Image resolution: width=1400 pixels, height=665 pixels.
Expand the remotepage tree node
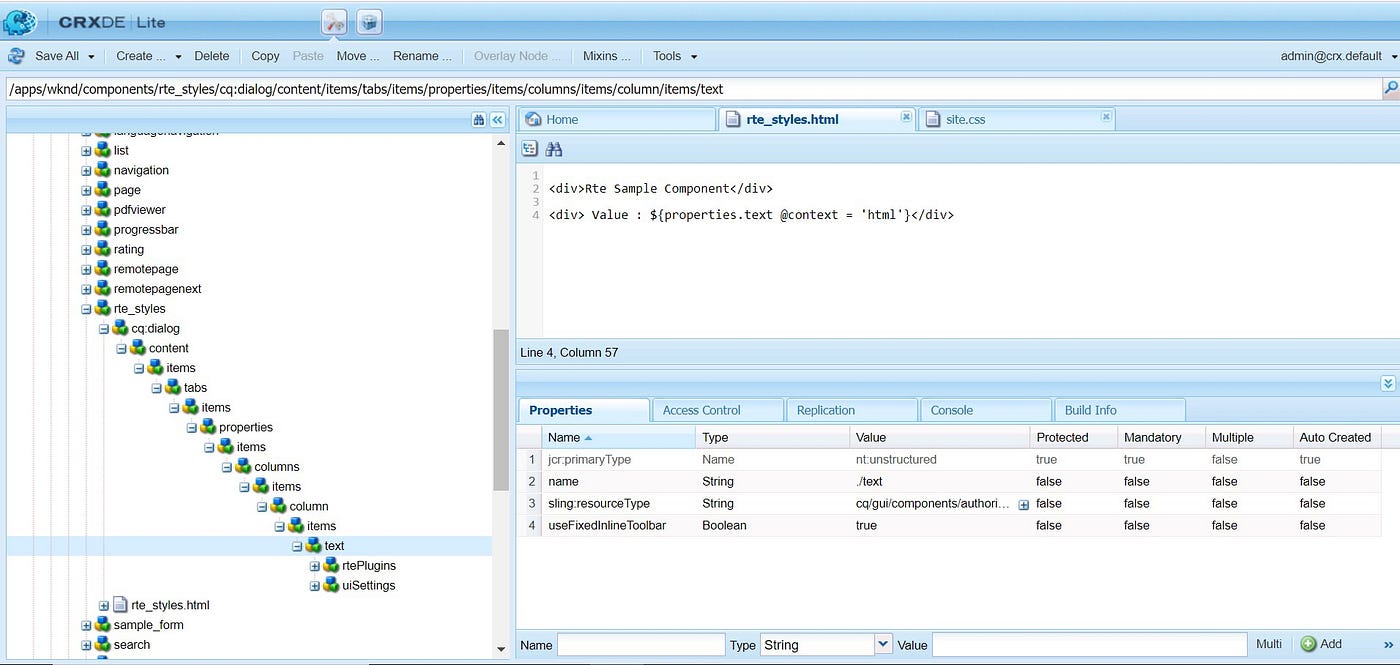pyautogui.click(x=86, y=269)
